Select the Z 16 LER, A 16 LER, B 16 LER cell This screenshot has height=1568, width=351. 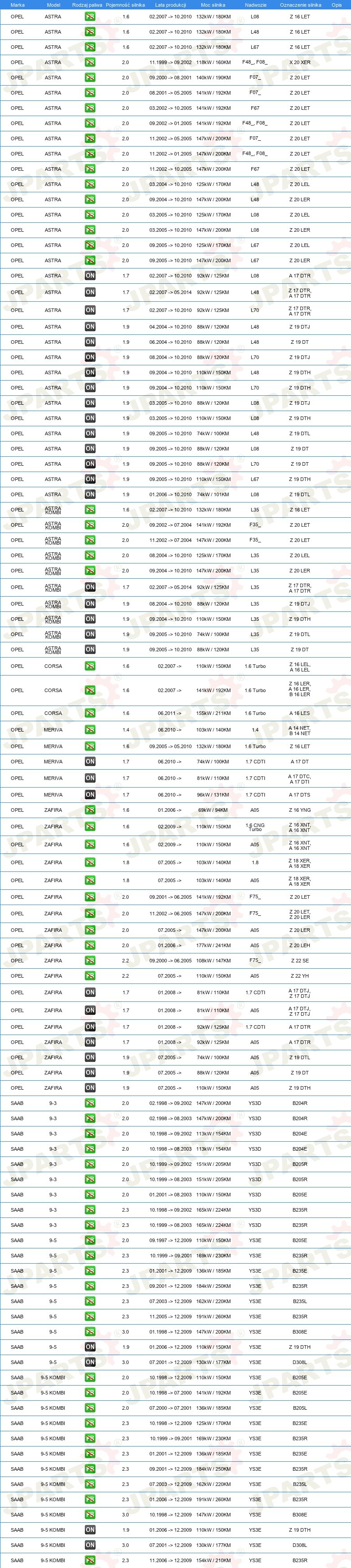pos(299,689)
